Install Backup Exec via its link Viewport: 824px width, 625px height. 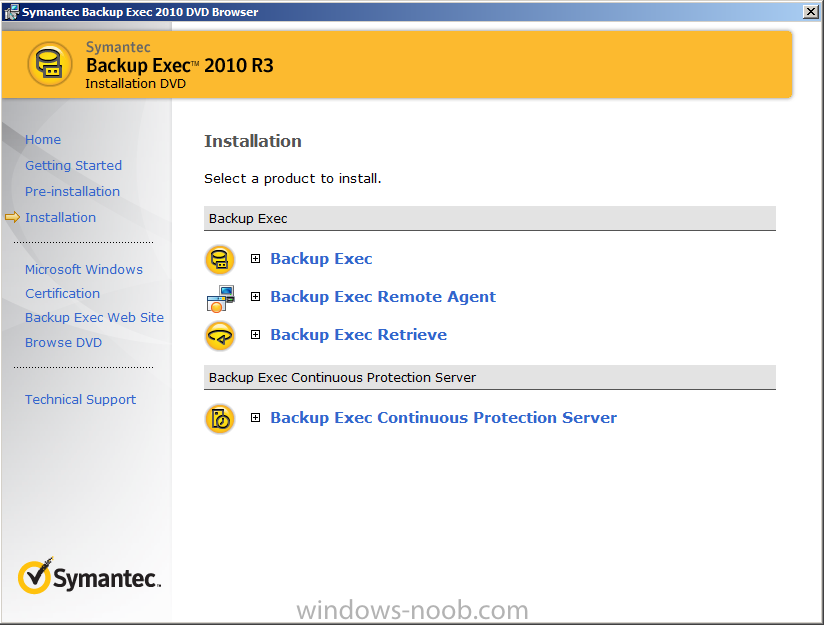(321, 259)
